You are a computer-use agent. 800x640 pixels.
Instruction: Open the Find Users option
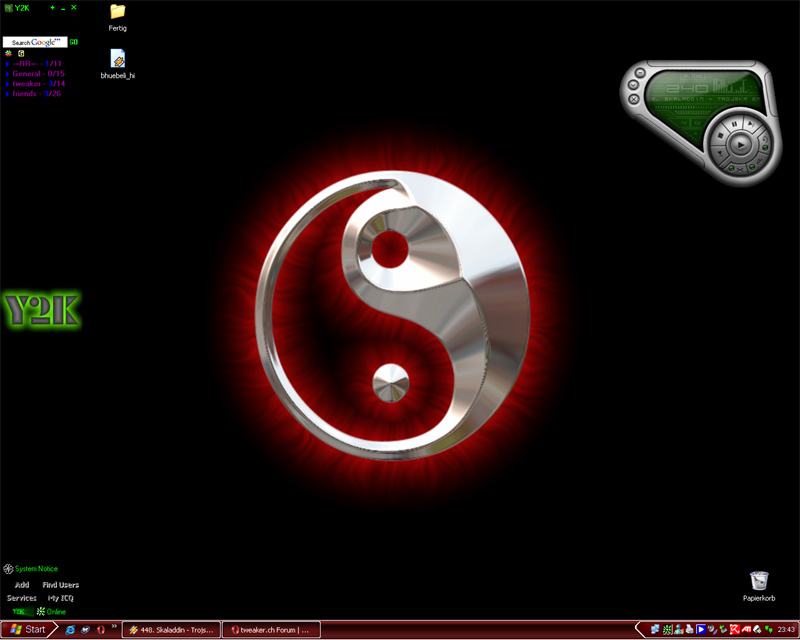click(x=60, y=585)
